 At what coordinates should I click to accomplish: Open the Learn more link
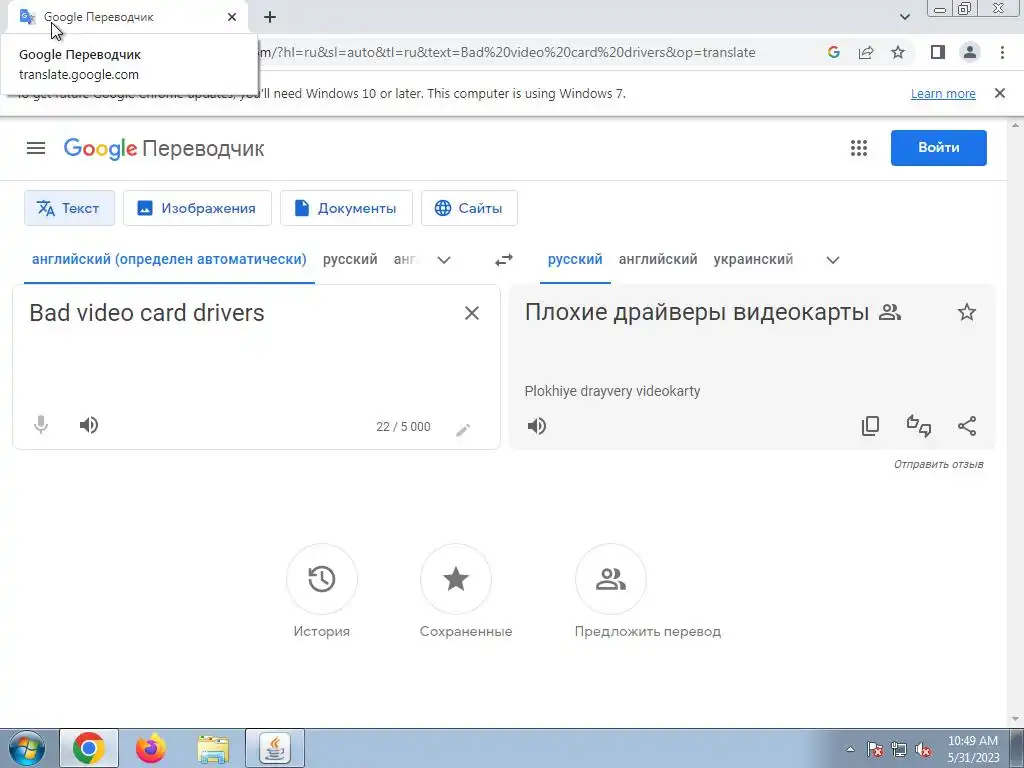click(943, 93)
